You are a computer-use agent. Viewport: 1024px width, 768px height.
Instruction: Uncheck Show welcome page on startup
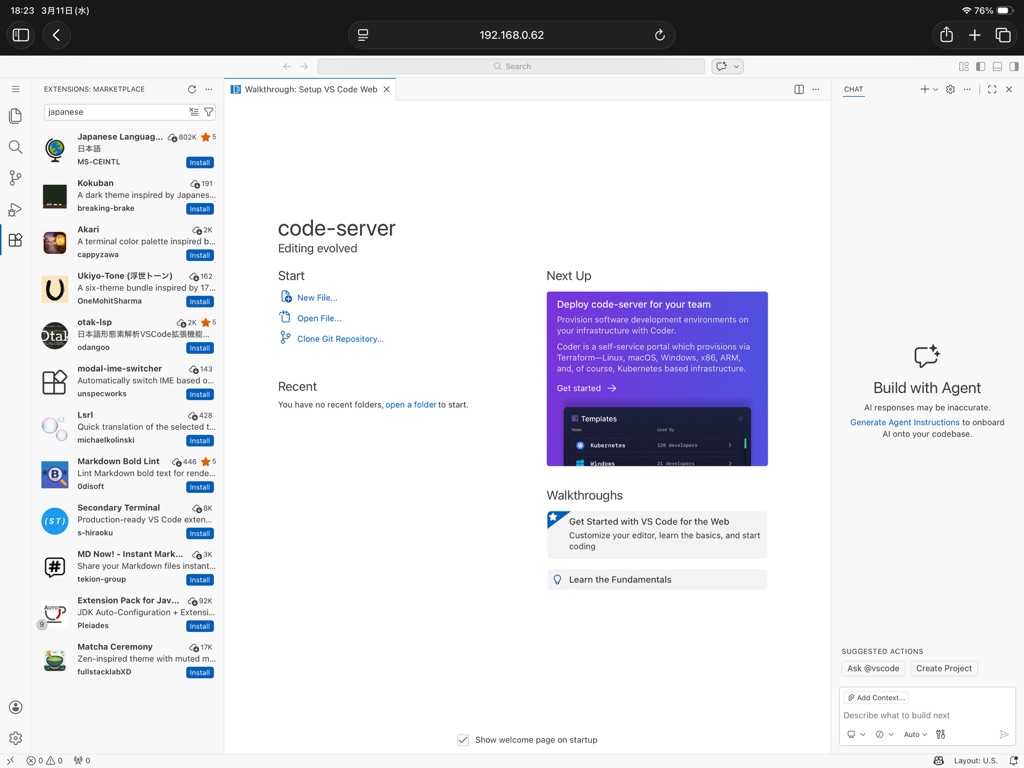point(463,740)
